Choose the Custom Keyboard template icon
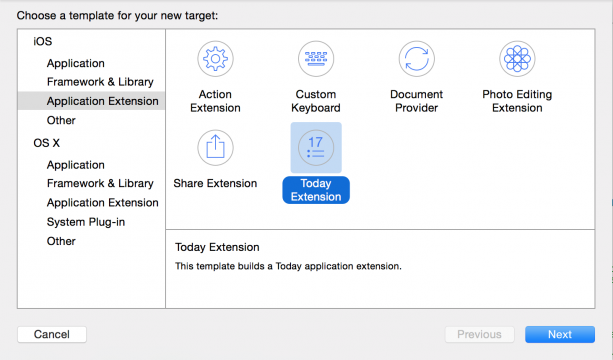 pyautogui.click(x=316, y=59)
